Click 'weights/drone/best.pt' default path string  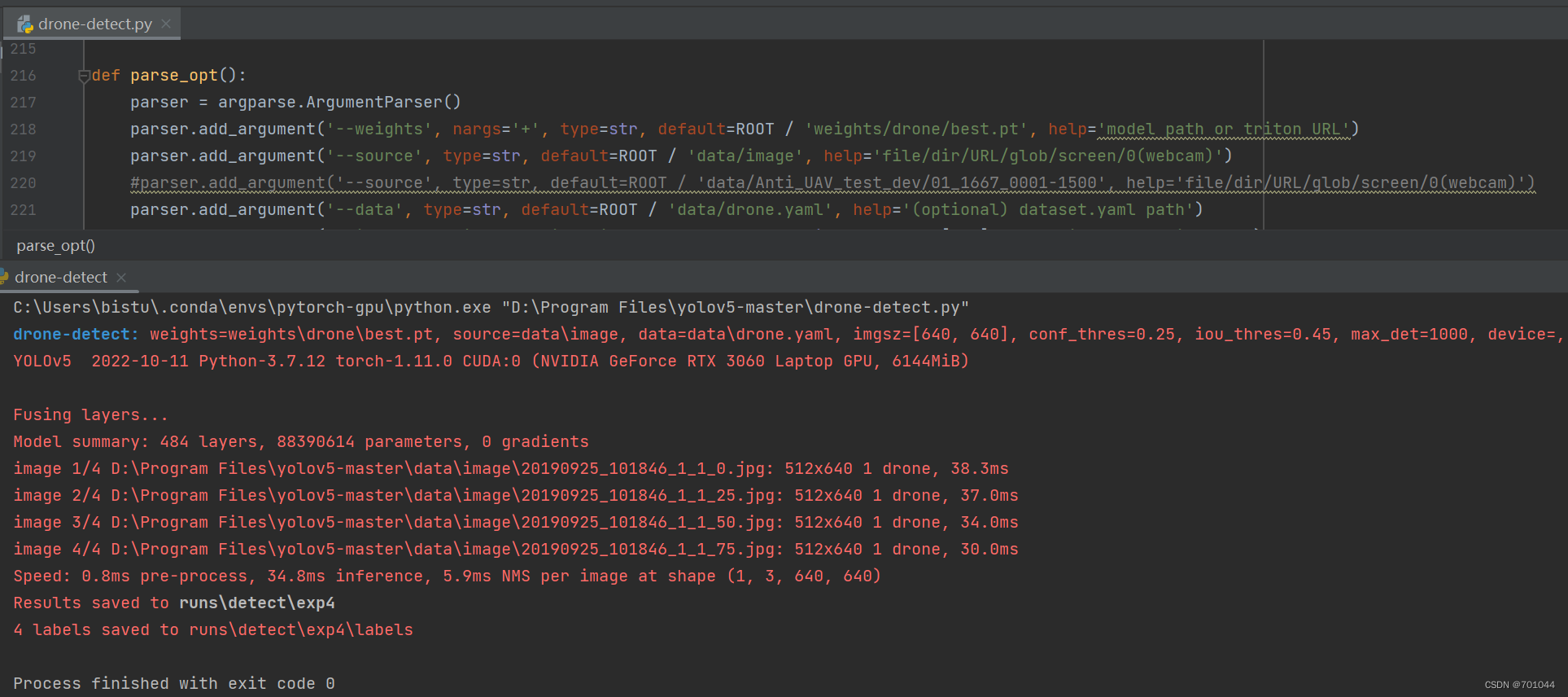(915, 129)
